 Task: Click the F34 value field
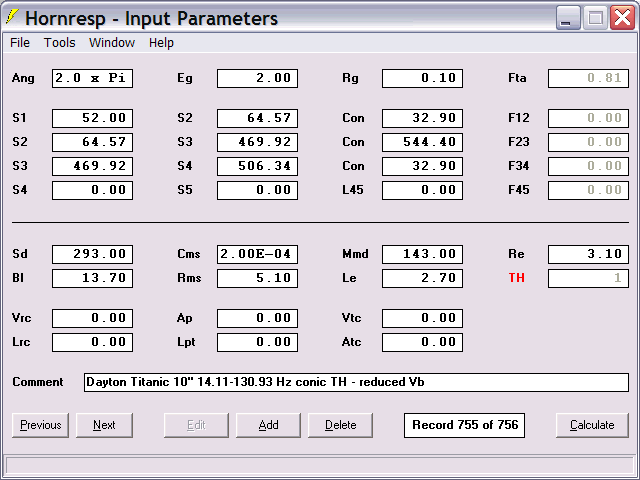pos(588,167)
